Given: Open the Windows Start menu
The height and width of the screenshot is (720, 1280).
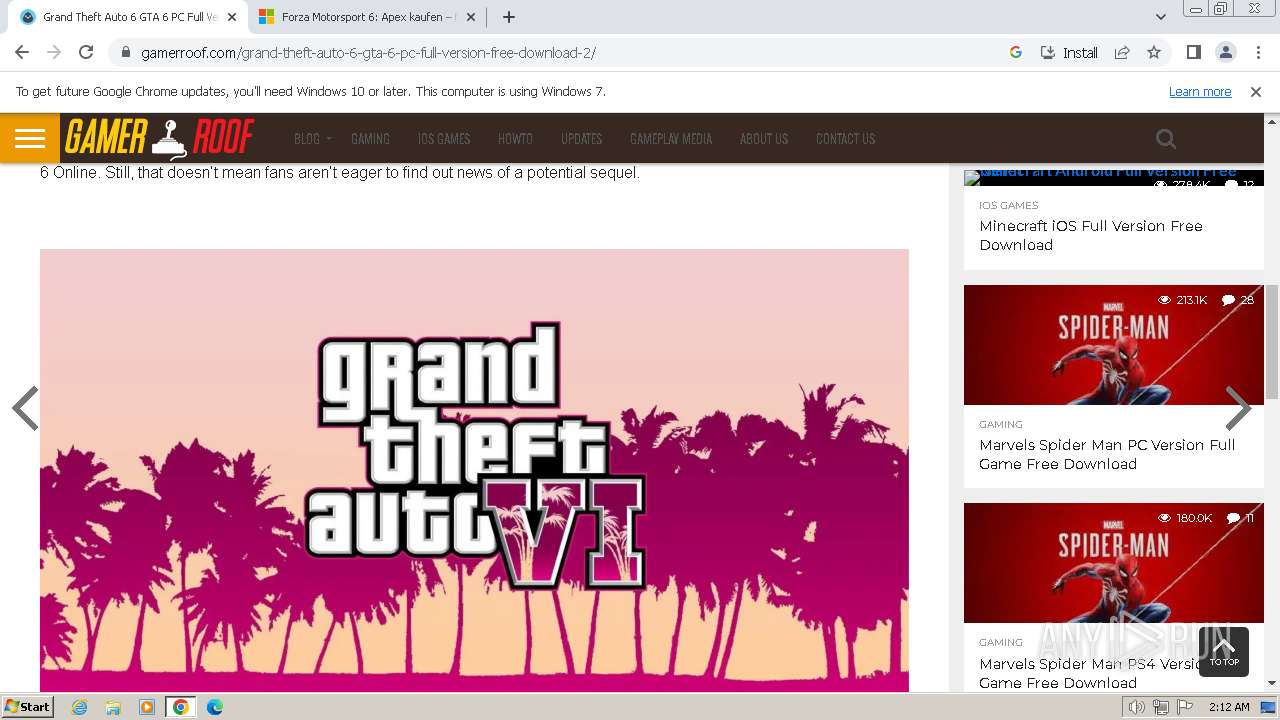Looking at the screenshot, I should (27, 706).
